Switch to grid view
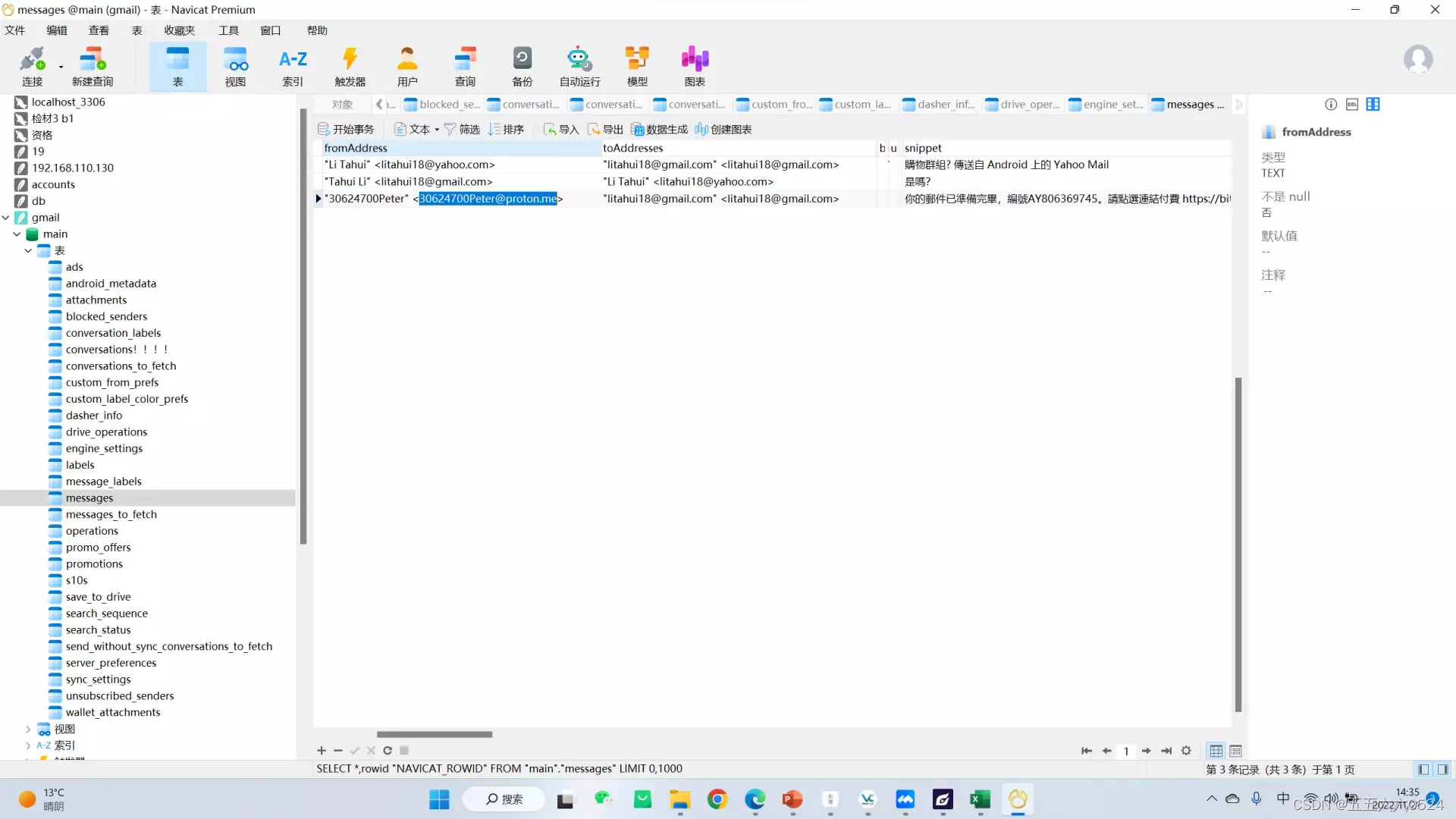This screenshot has width=1456, height=819. click(1216, 751)
